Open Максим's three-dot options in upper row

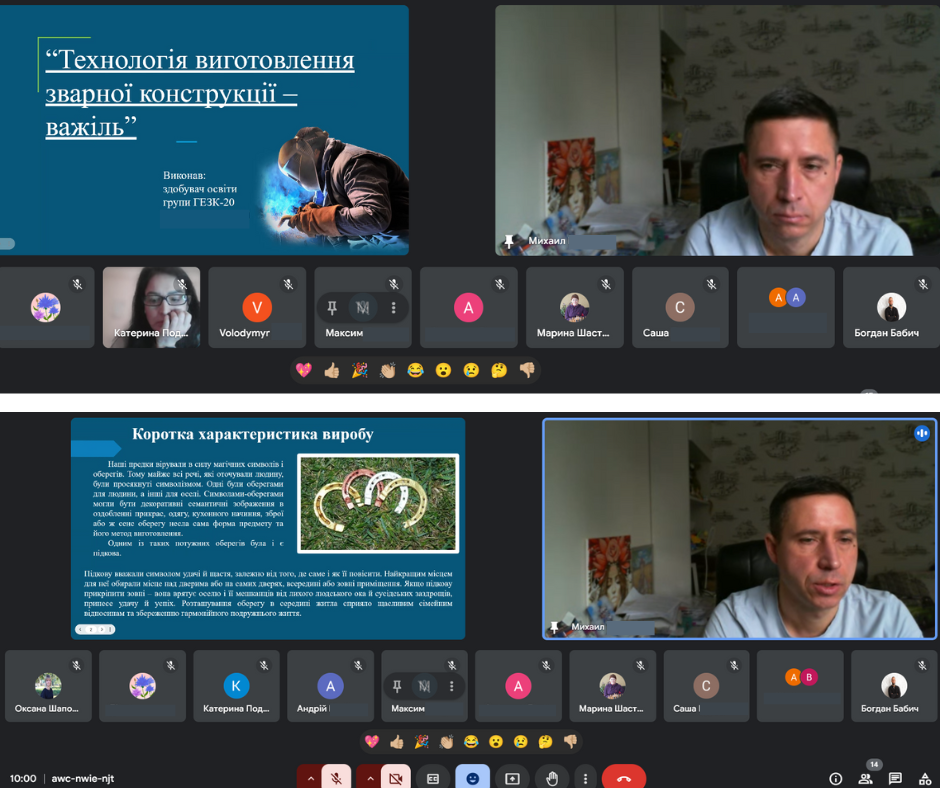coord(393,308)
